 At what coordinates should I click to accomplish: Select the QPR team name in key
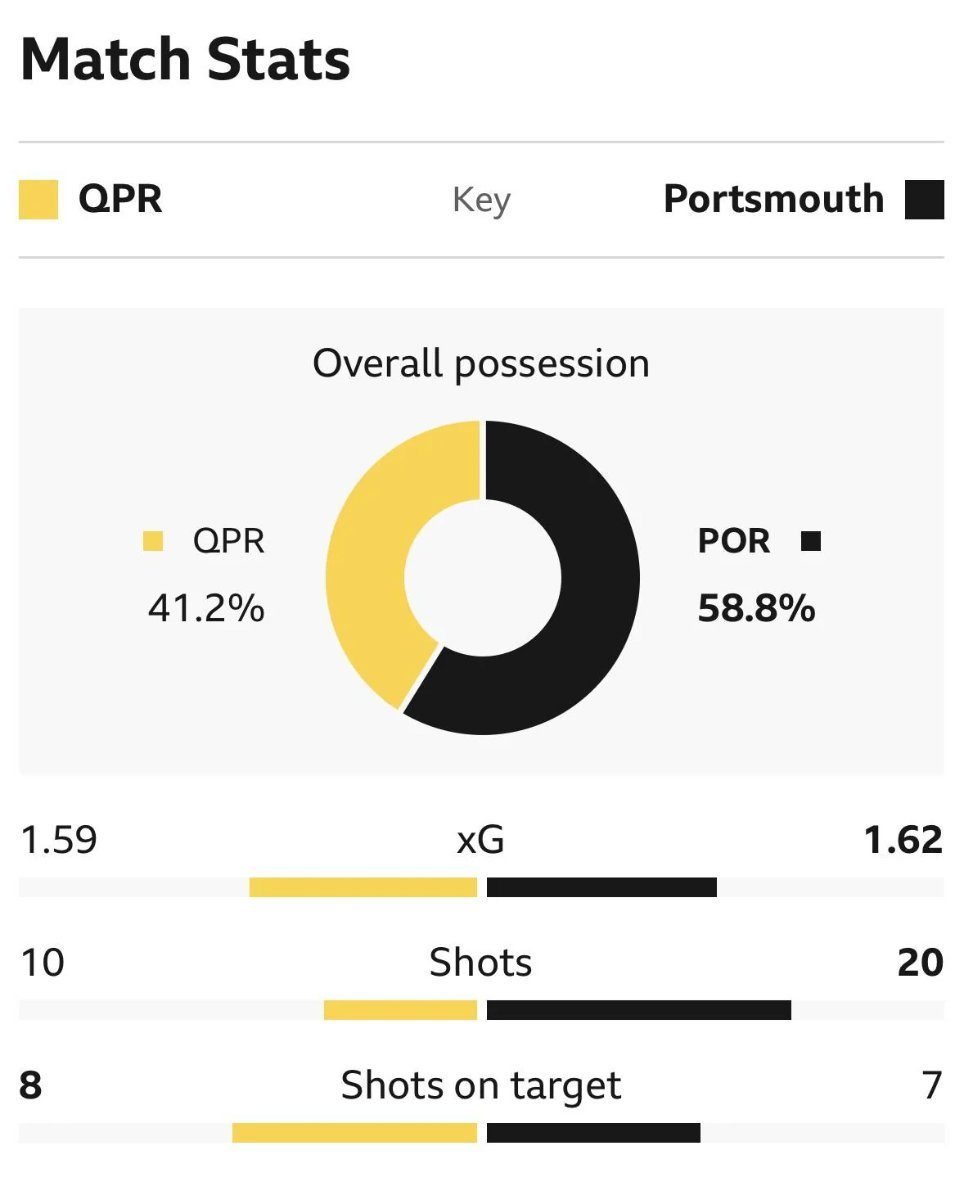120,199
